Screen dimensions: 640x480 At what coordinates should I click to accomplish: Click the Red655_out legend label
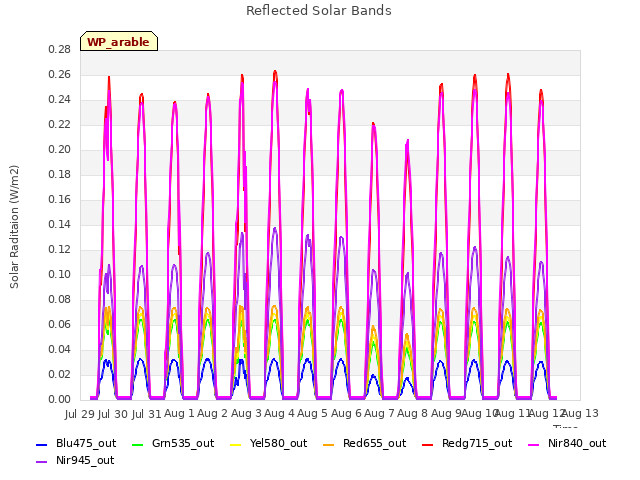point(374,443)
